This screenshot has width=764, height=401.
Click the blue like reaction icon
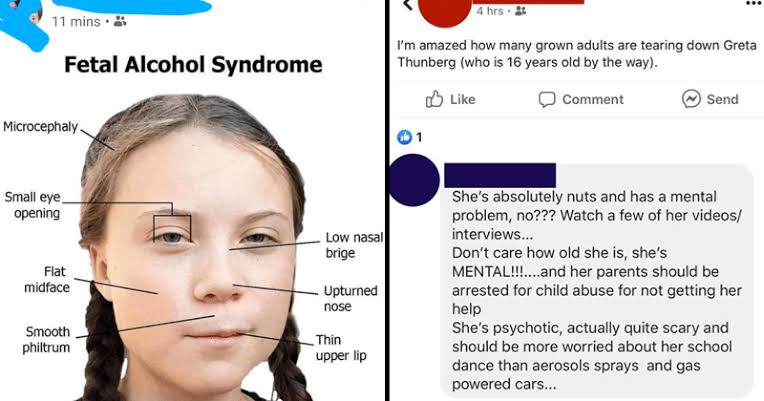click(x=404, y=137)
